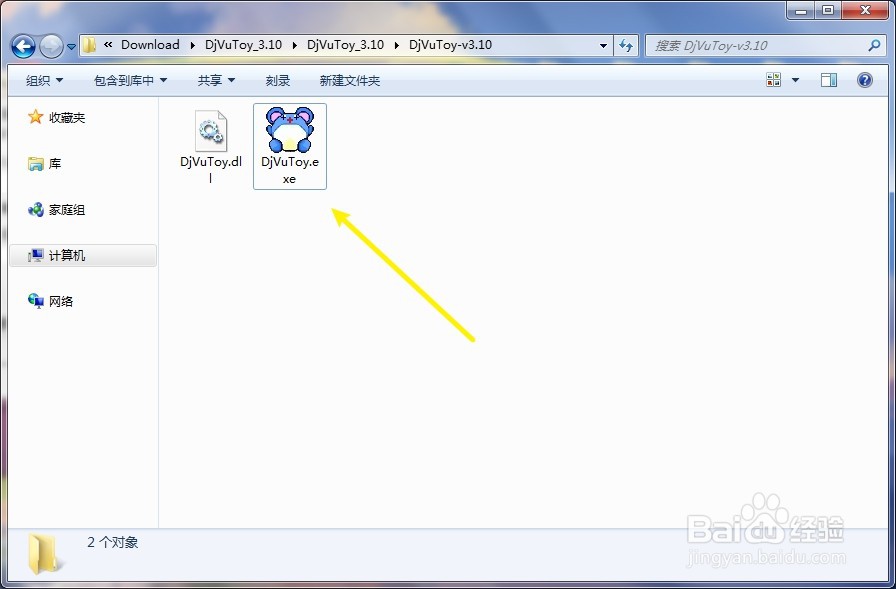Select the DjVuToy.dll file icon
The image size is (896, 589).
point(211,131)
